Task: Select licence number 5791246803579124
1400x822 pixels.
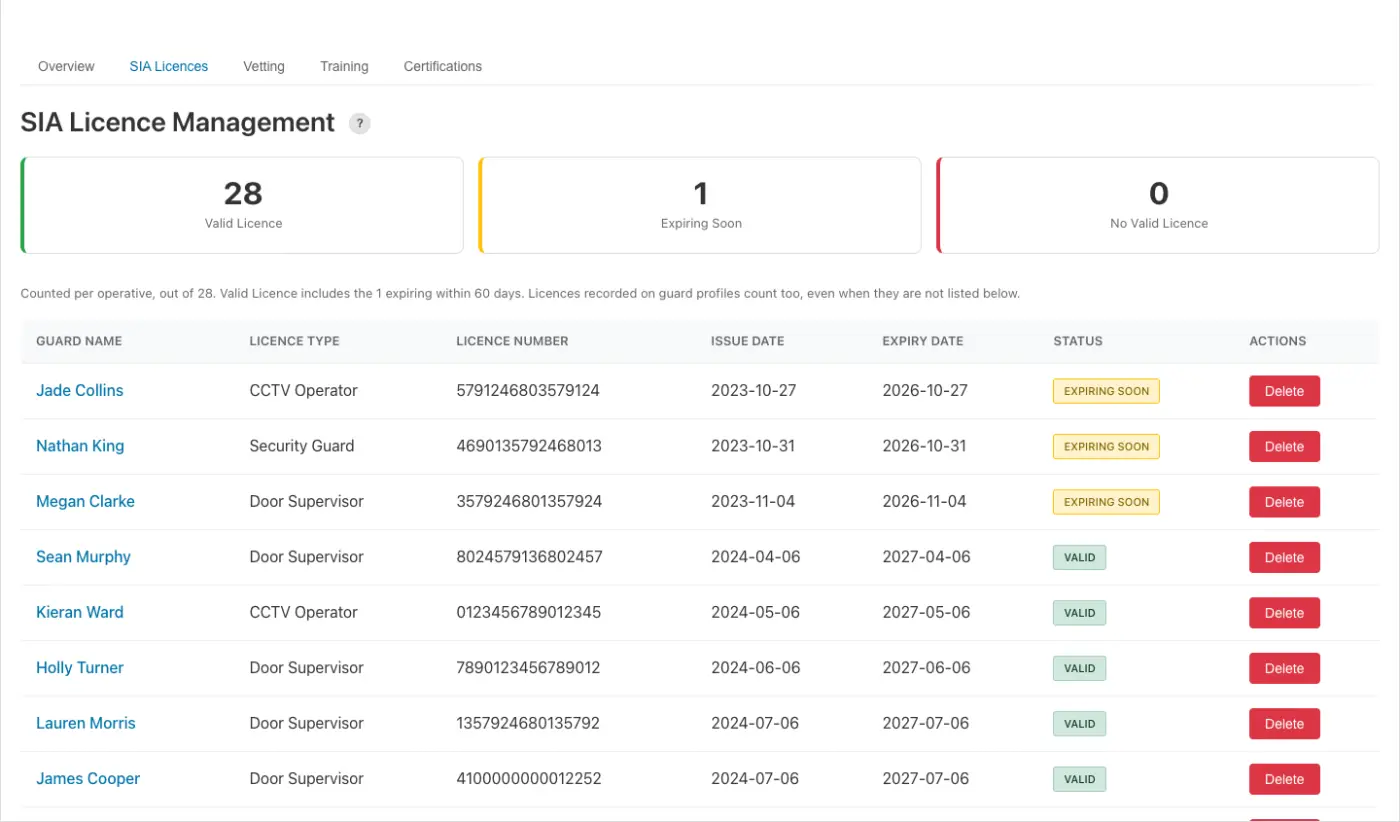Action: pyautogui.click(x=528, y=390)
